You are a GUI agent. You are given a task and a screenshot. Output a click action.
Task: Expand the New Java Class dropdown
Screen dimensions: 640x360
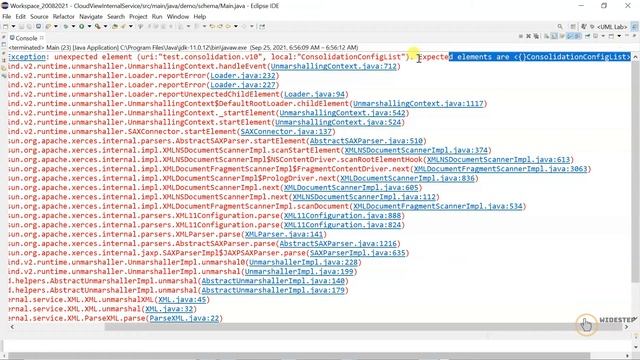[131, 27]
